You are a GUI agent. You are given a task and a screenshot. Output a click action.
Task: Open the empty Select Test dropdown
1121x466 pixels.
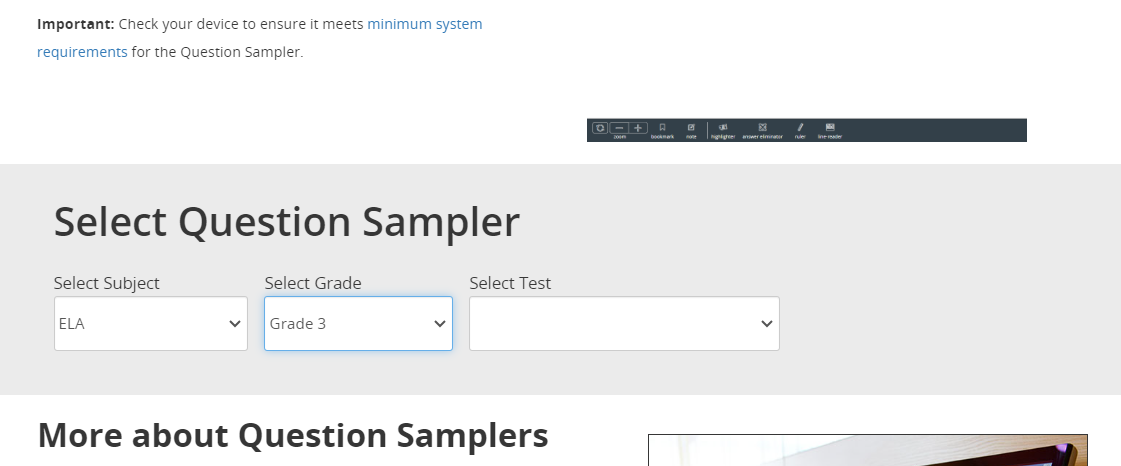624,324
